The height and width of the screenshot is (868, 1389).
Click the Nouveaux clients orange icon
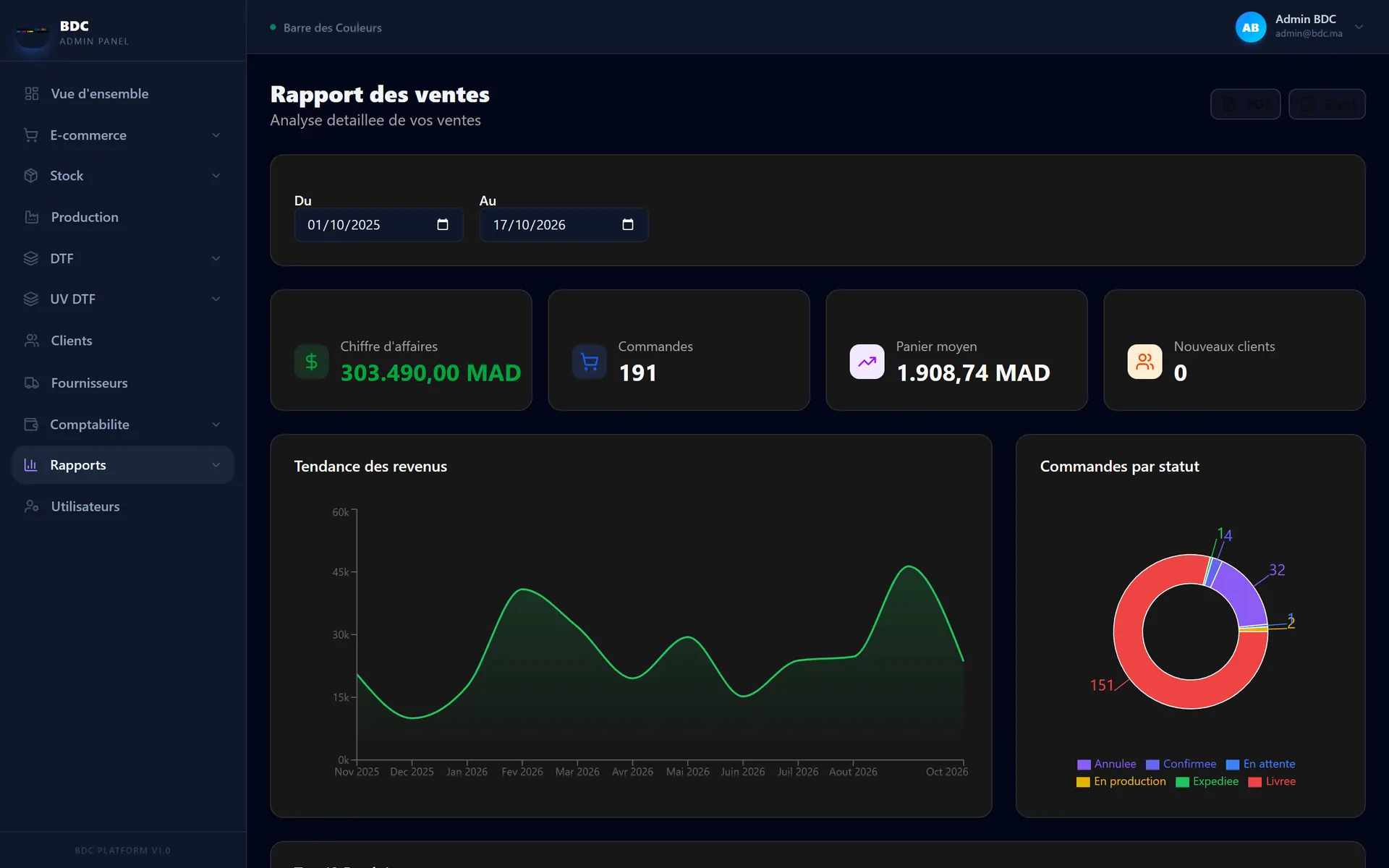(1145, 362)
